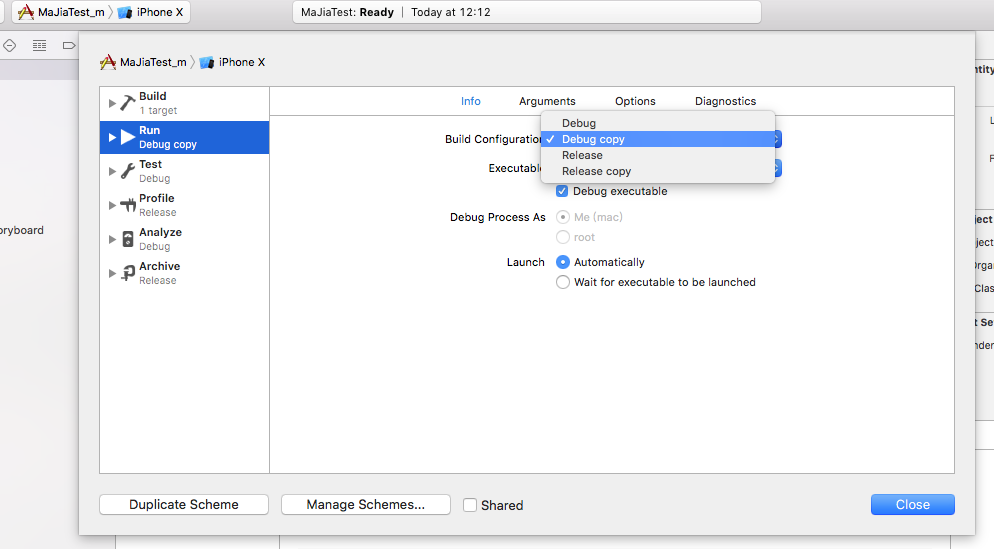The image size is (994, 549).
Task: Expand the Build disclosure triangle
Action: (112, 103)
